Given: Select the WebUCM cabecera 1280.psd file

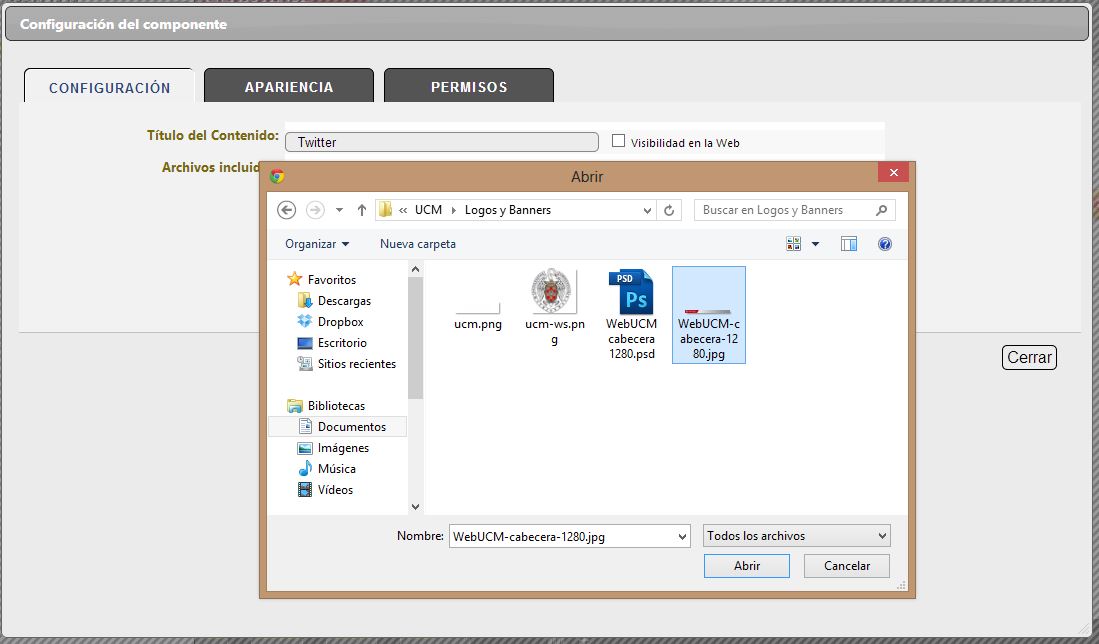Looking at the screenshot, I should pyautogui.click(x=632, y=312).
